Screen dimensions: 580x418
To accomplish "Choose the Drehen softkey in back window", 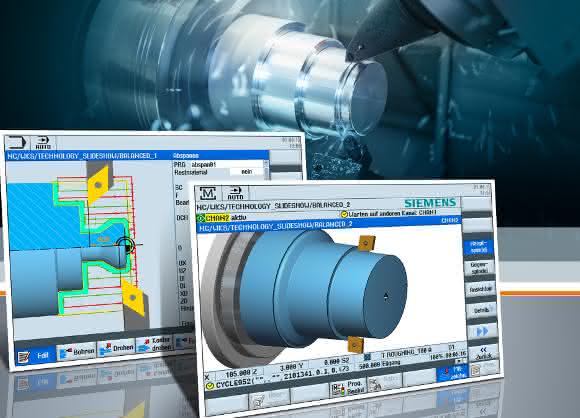I will 116,348.
